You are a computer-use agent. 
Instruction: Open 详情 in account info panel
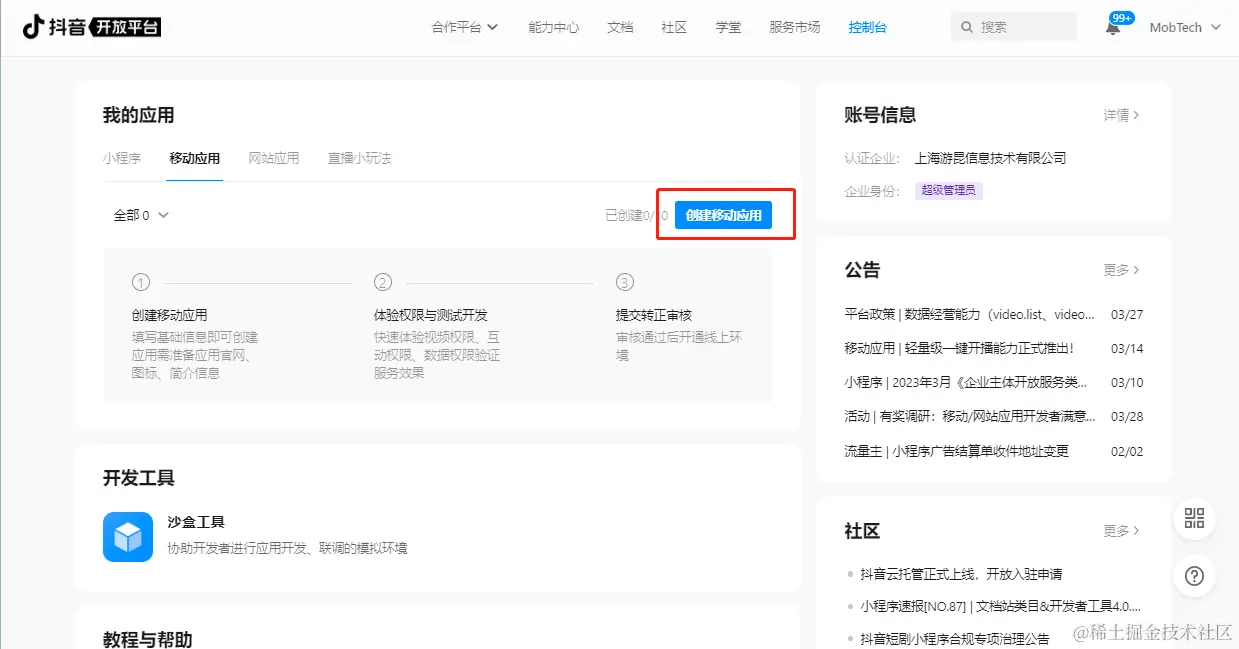(x=1122, y=115)
